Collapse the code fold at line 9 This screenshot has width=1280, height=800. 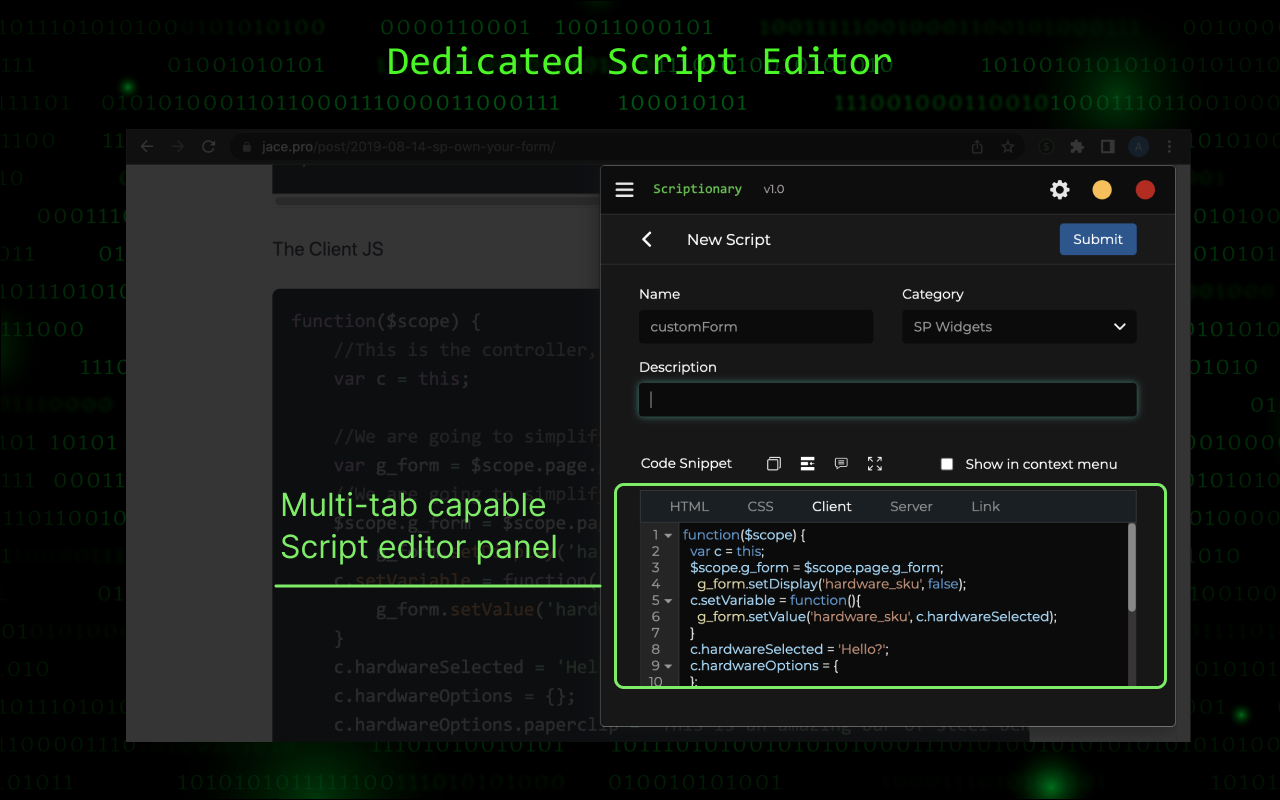[x=668, y=666]
